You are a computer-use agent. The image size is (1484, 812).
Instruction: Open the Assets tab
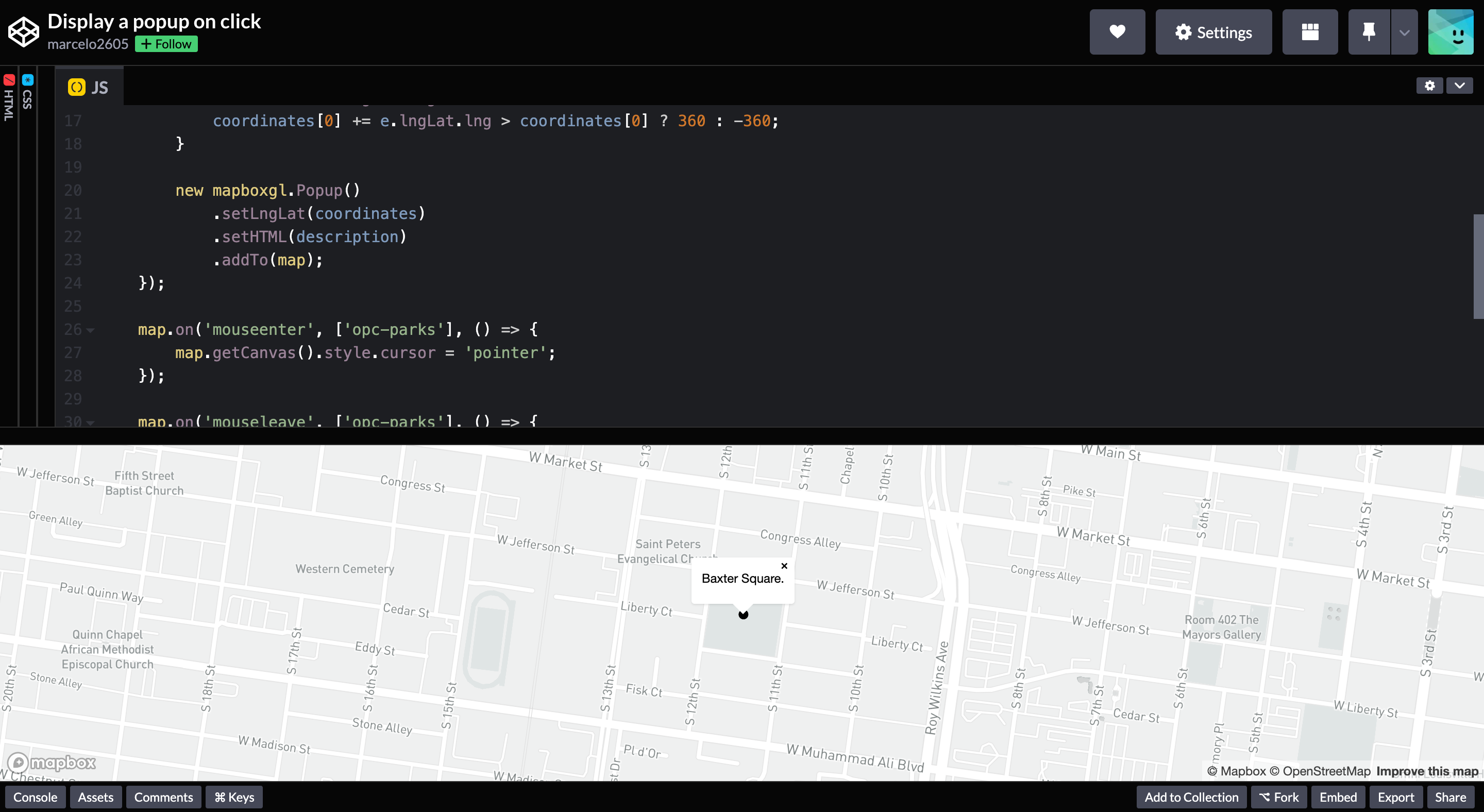tap(96, 797)
